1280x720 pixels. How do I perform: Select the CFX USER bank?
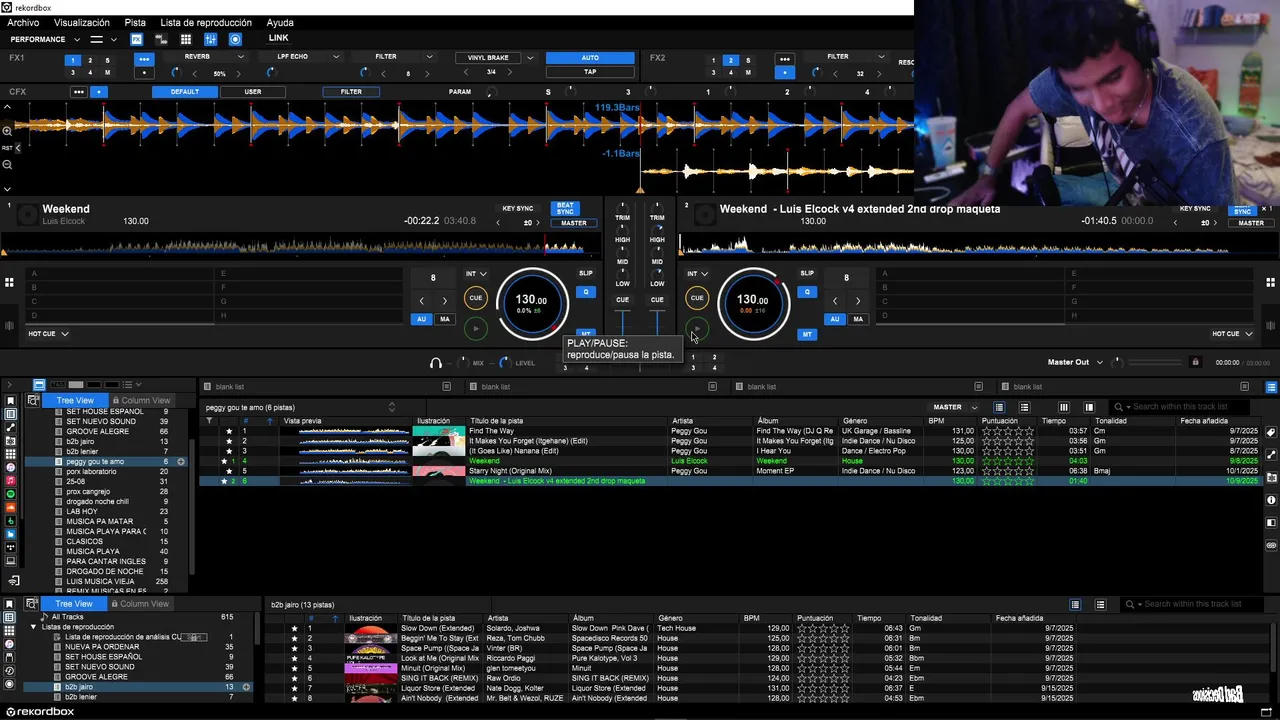point(253,92)
